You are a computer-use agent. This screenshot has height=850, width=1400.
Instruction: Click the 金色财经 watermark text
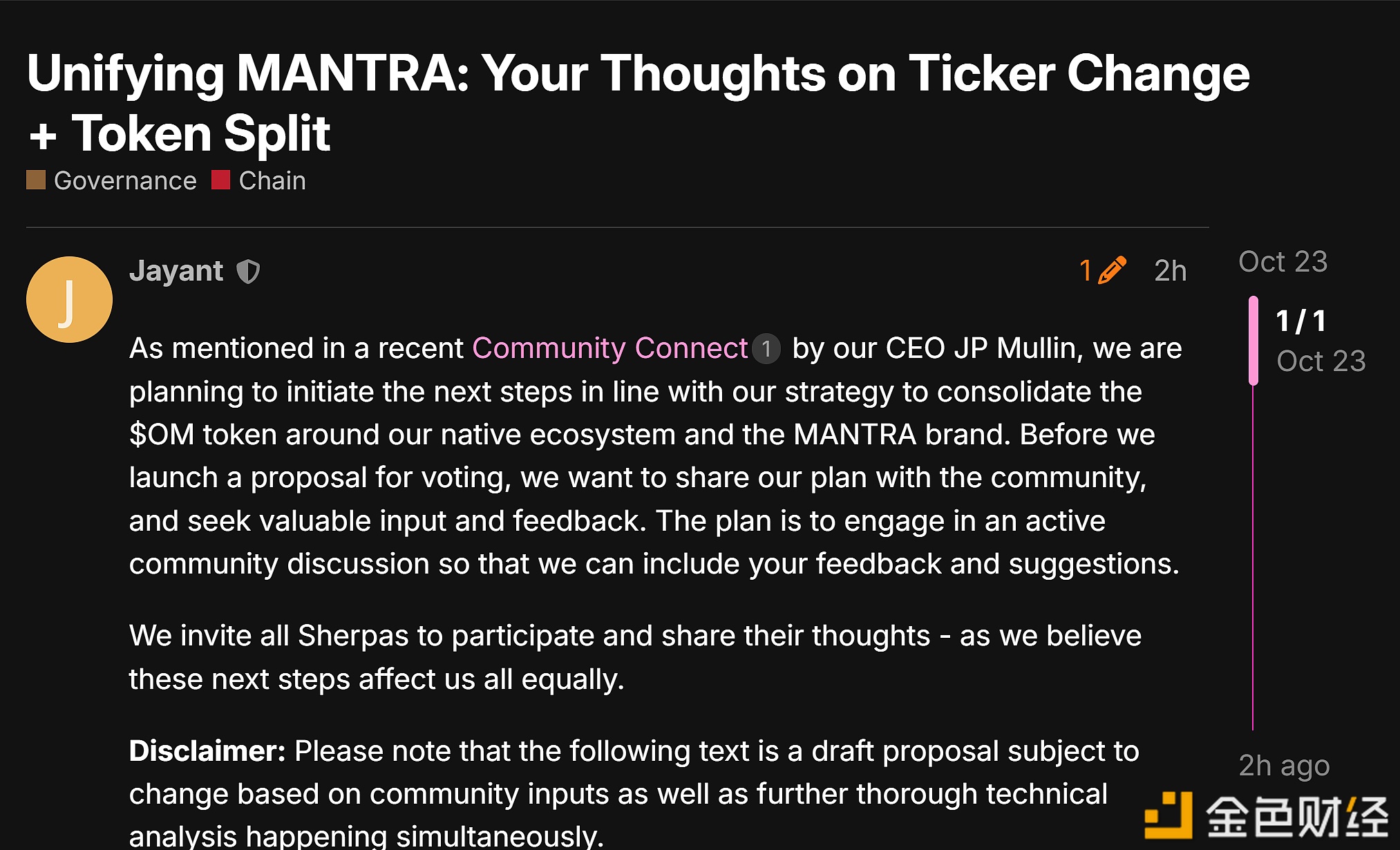coord(1297,817)
